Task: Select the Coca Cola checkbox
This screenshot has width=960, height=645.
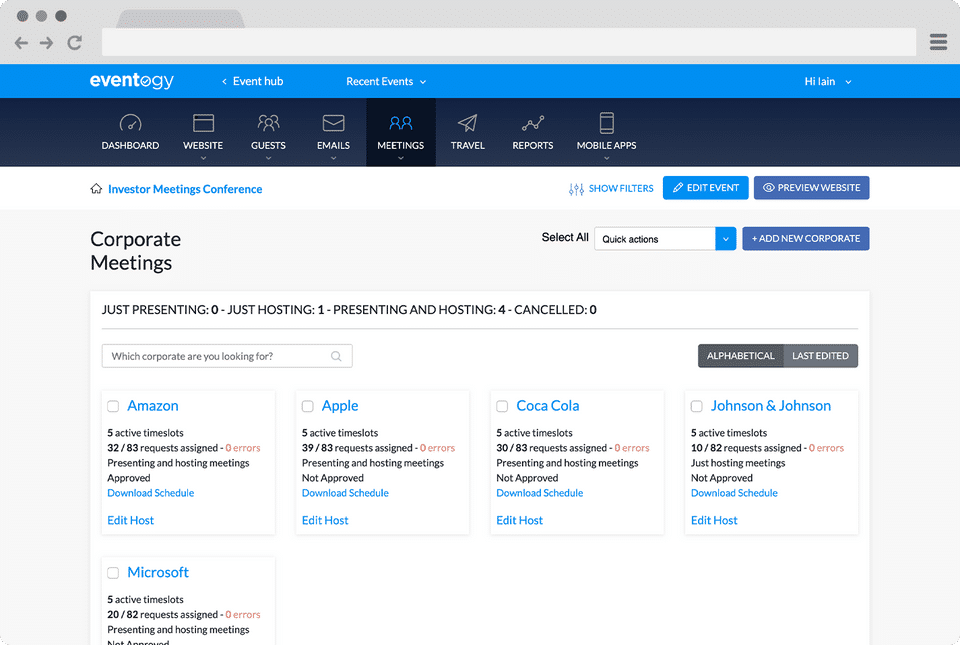Action: (x=502, y=406)
